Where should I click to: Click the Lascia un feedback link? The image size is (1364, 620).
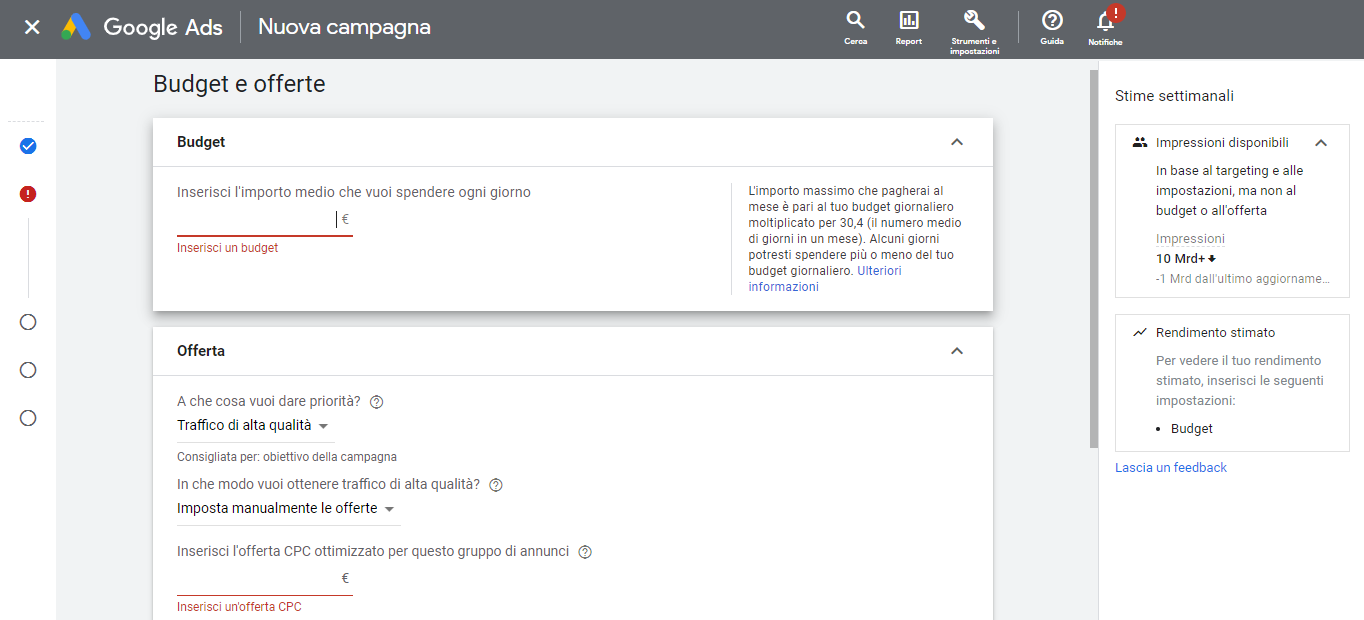[x=1171, y=468]
